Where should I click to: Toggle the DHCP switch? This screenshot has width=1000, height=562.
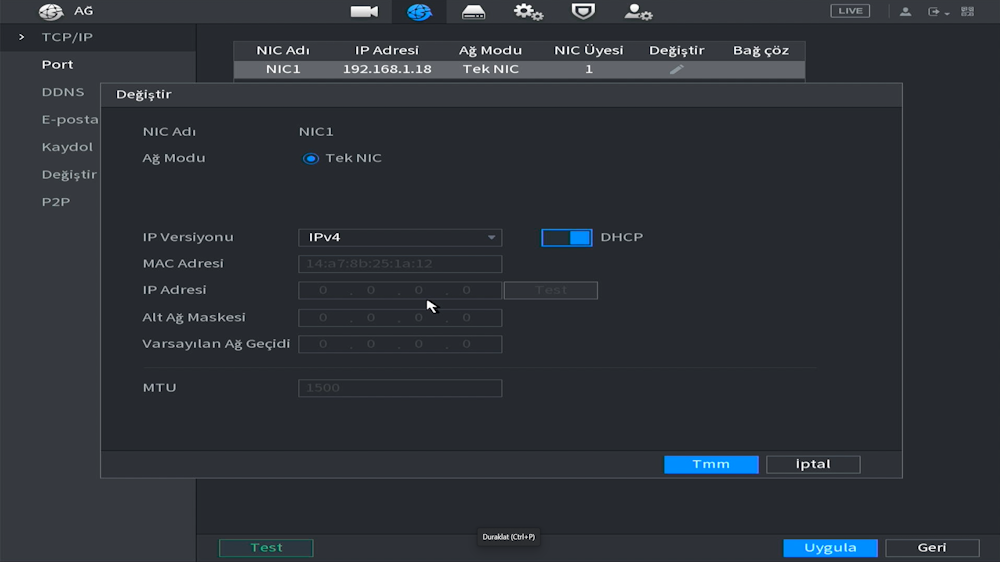567,238
